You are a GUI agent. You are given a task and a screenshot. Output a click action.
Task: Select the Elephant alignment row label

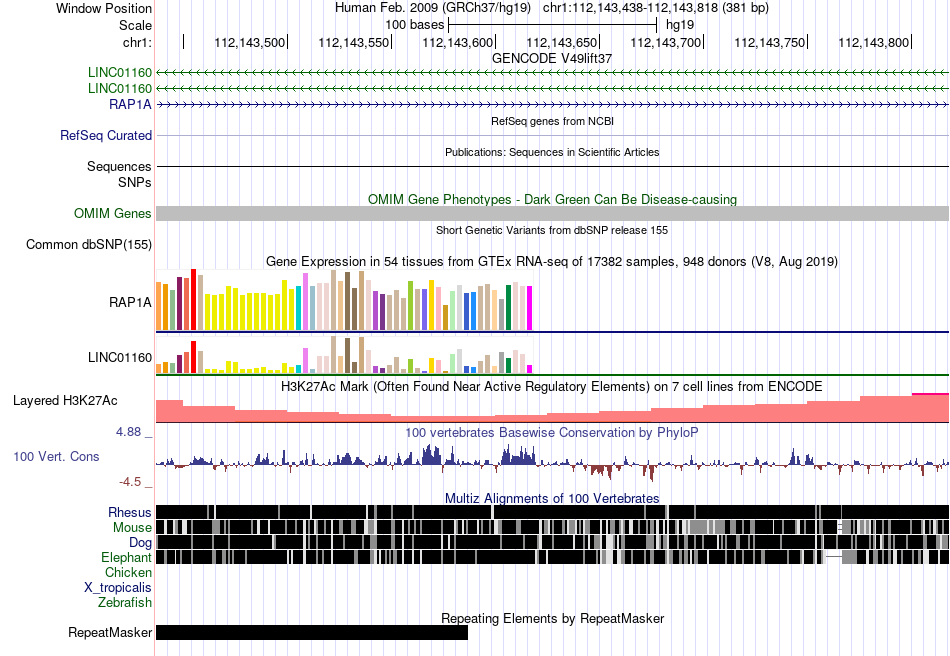126,557
